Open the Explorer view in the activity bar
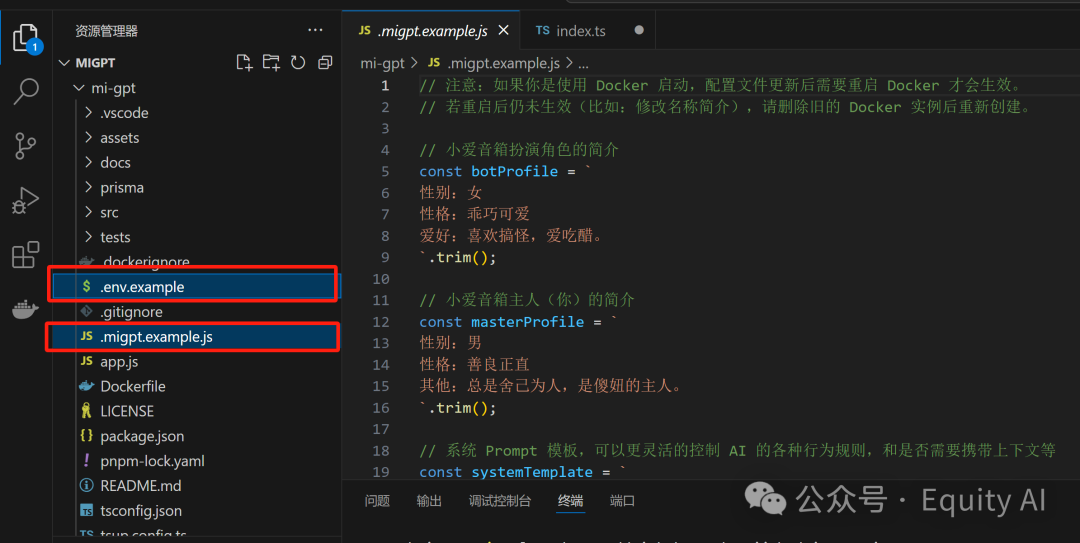The image size is (1080, 543). pos(26,38)
